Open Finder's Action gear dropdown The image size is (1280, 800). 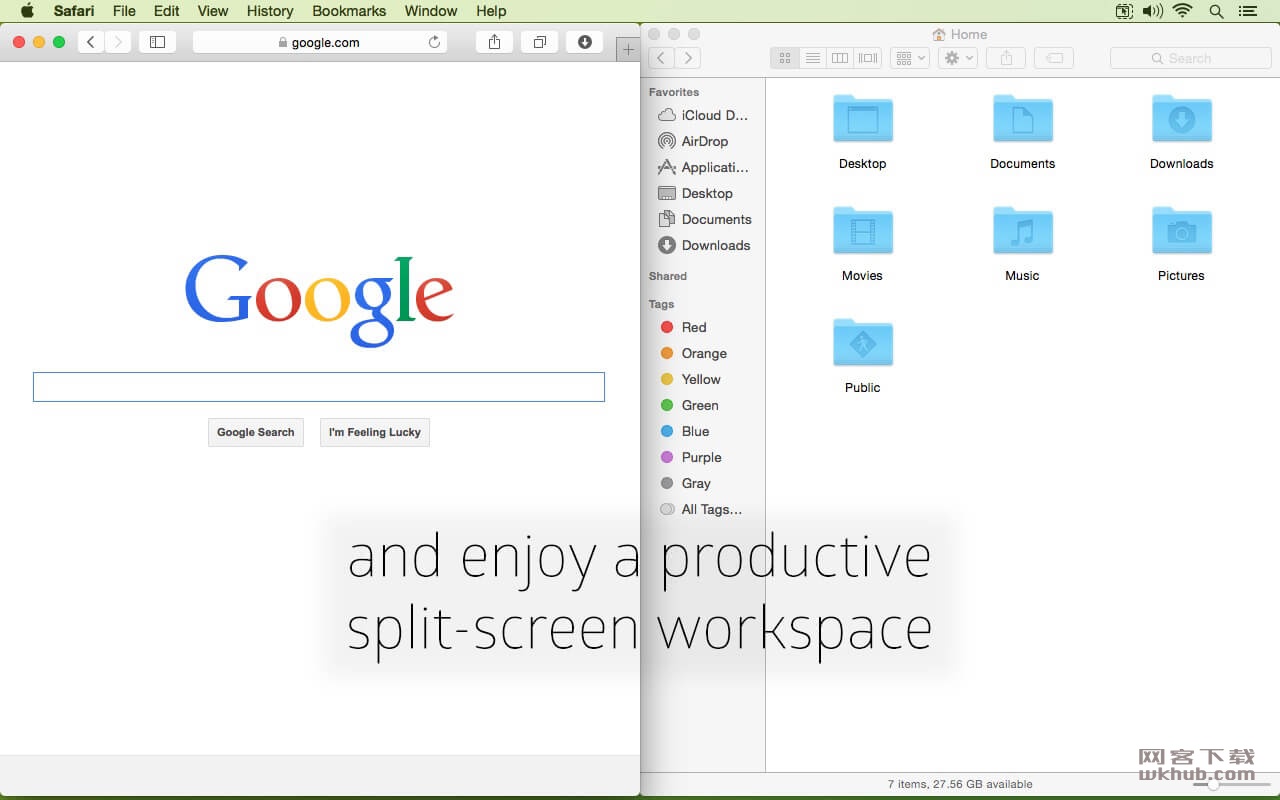tap(958, 58)
